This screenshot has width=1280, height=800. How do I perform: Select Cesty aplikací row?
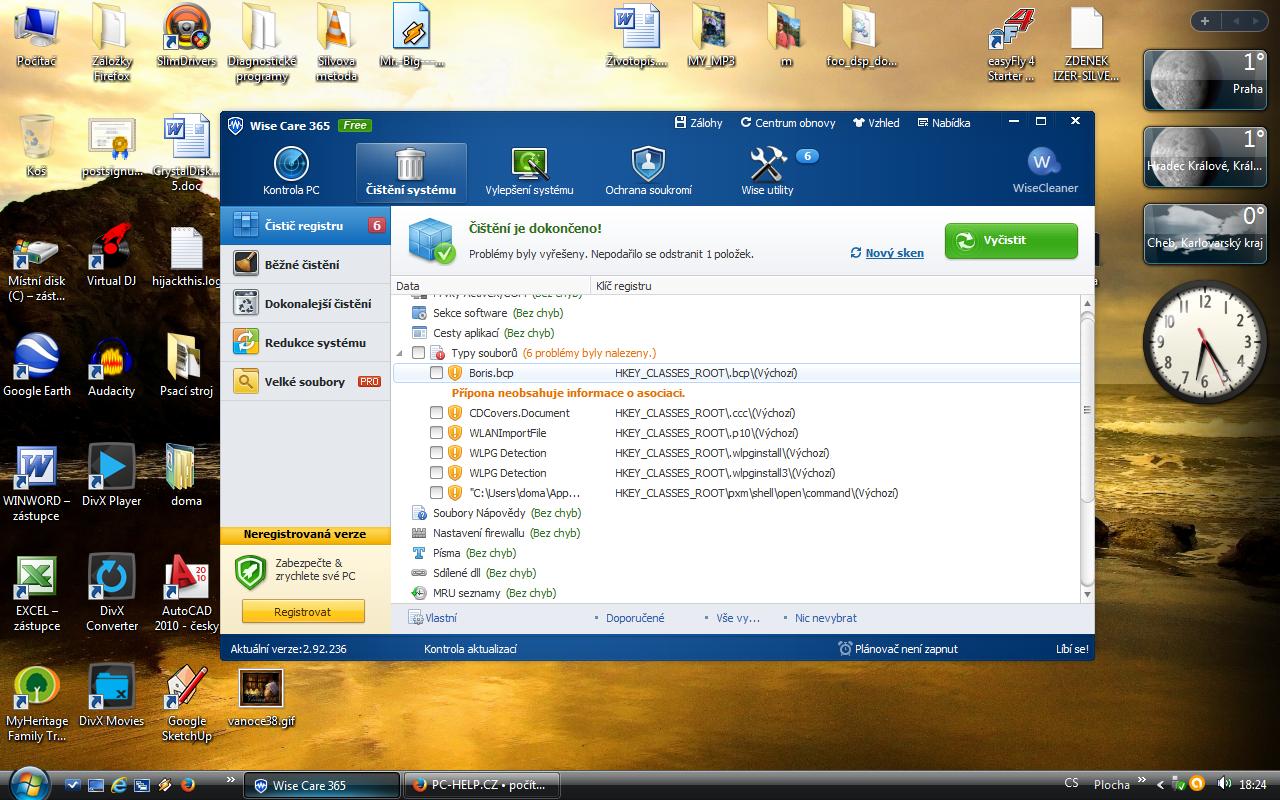[738, 333]
